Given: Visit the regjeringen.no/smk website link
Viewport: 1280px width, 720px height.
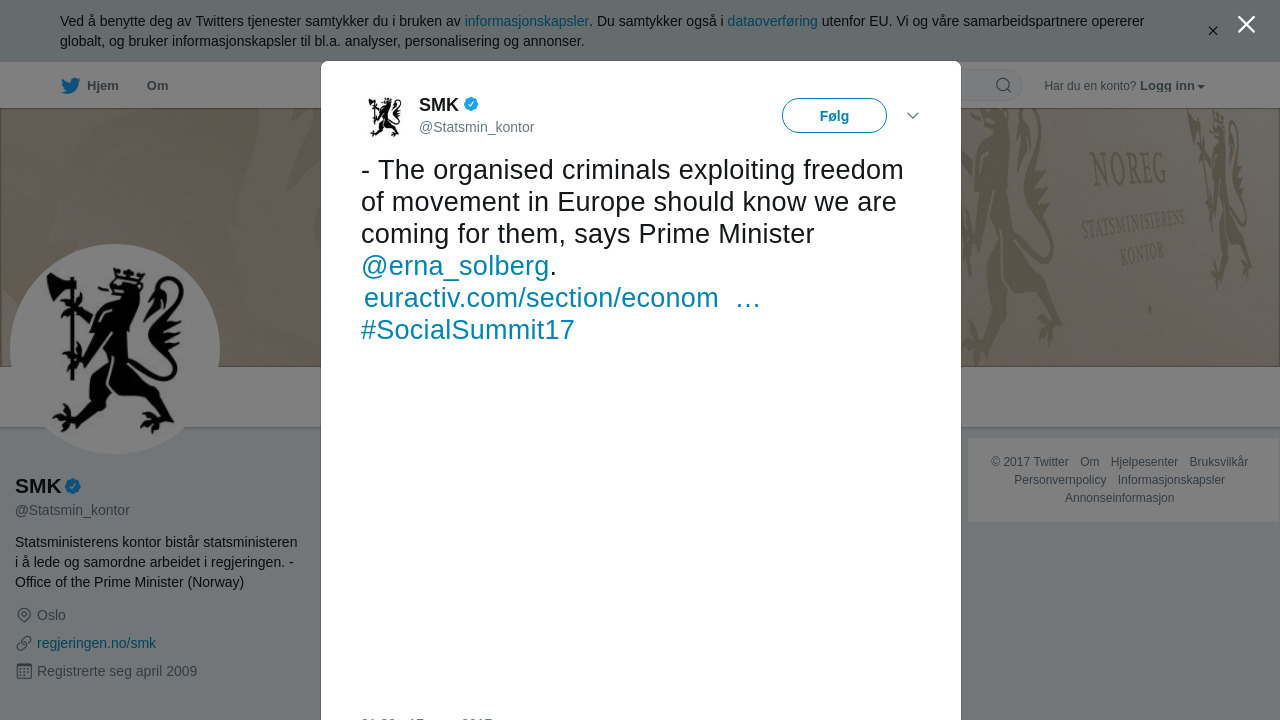Looking at the screenshot, I should (x=96, y=643).
